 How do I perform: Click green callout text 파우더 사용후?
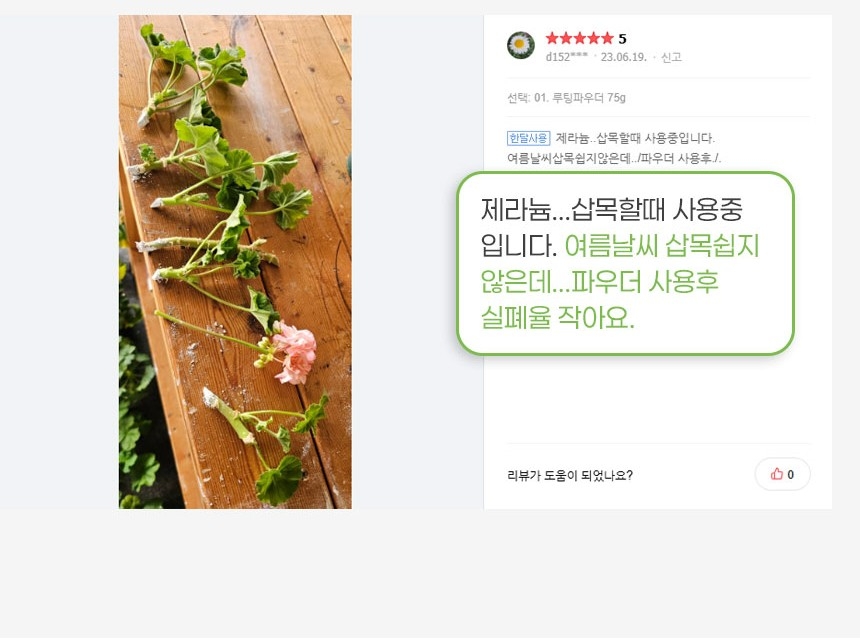(x=644, y=282)
